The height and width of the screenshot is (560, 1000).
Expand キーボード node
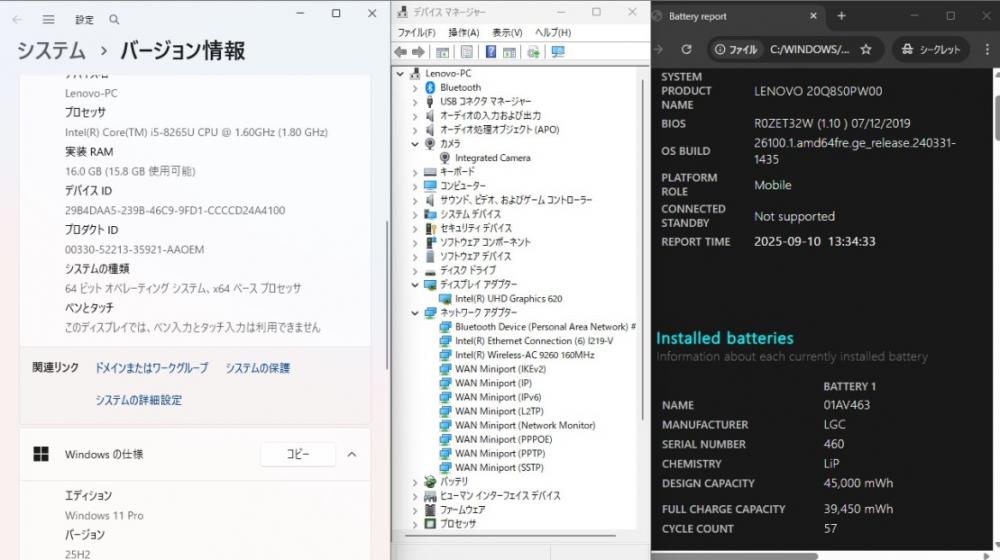pos(415,172)
